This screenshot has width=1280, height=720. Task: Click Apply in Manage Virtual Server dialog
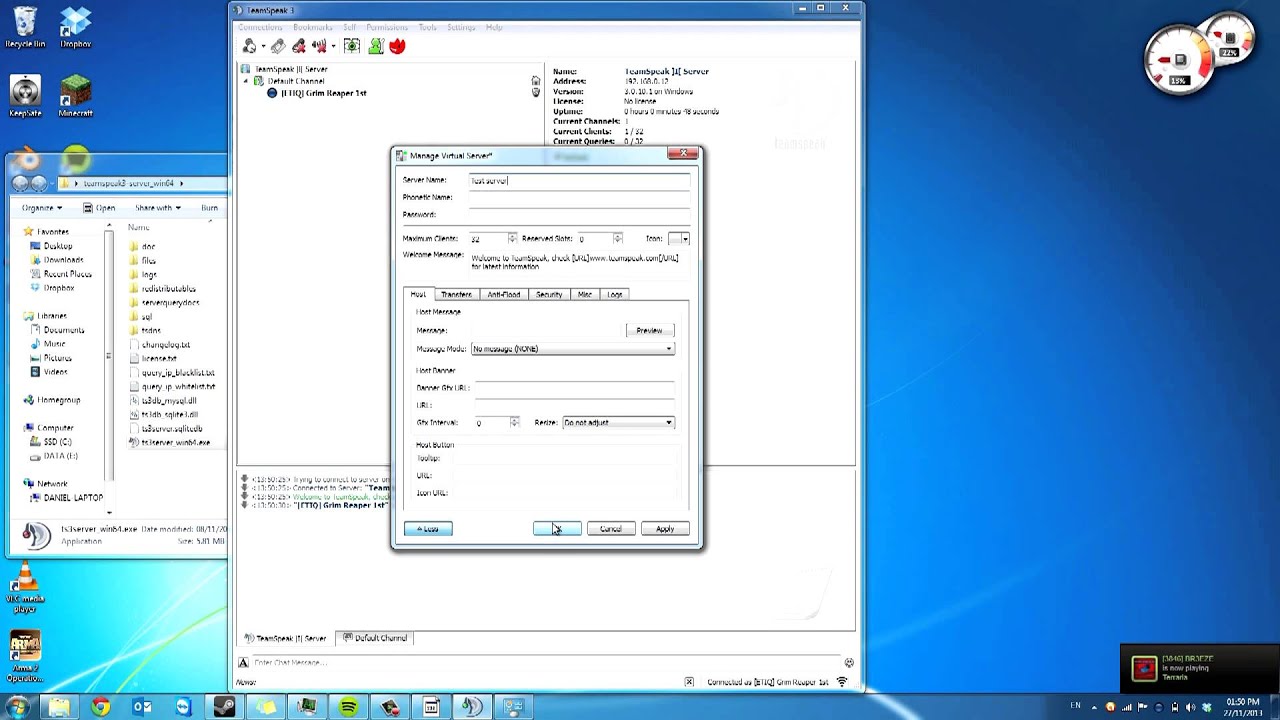pos(665,529)
